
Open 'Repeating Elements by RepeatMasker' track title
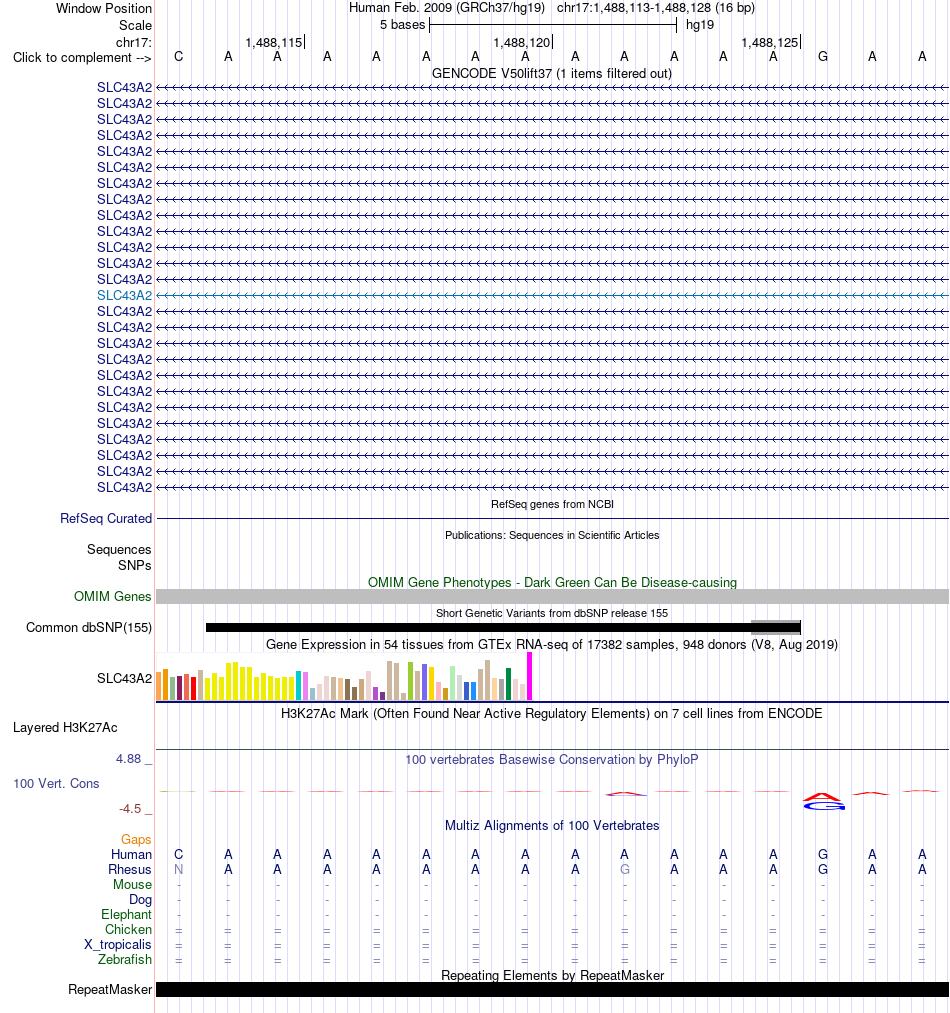[x=553, y=976]
